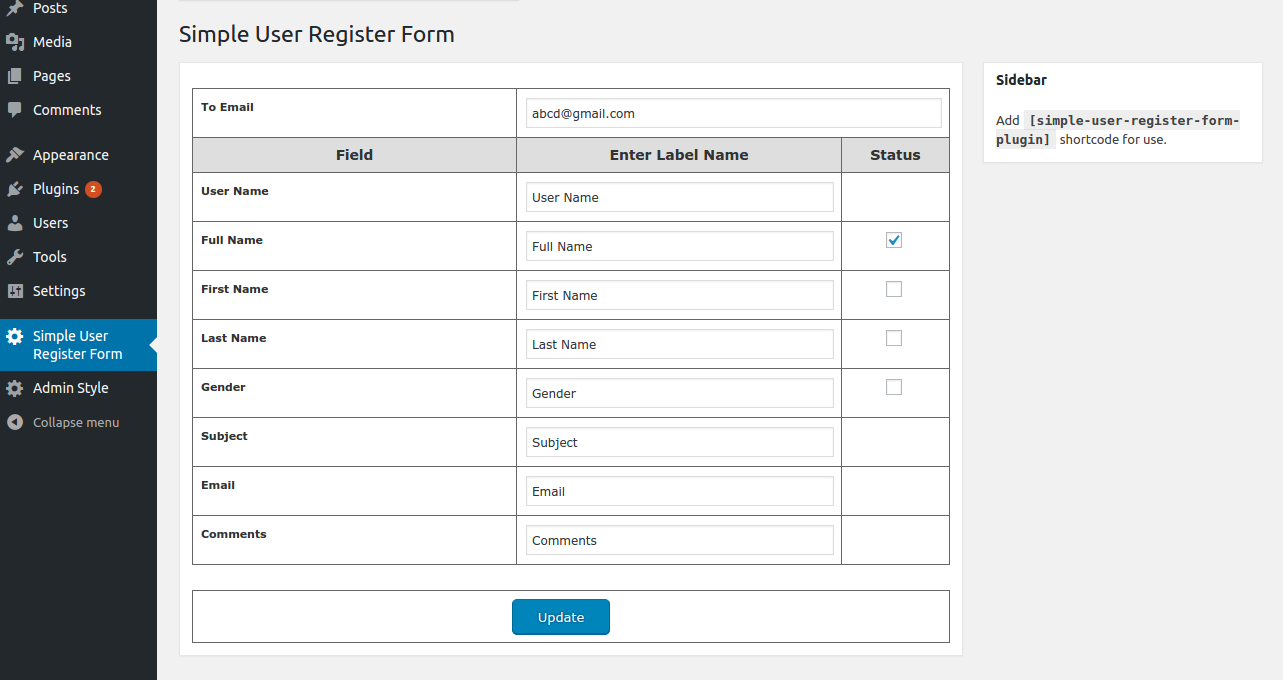Viewport: 1283px width, 680px height.
Task: Open Pages via its pages icon
Action: tap(16, 76)
